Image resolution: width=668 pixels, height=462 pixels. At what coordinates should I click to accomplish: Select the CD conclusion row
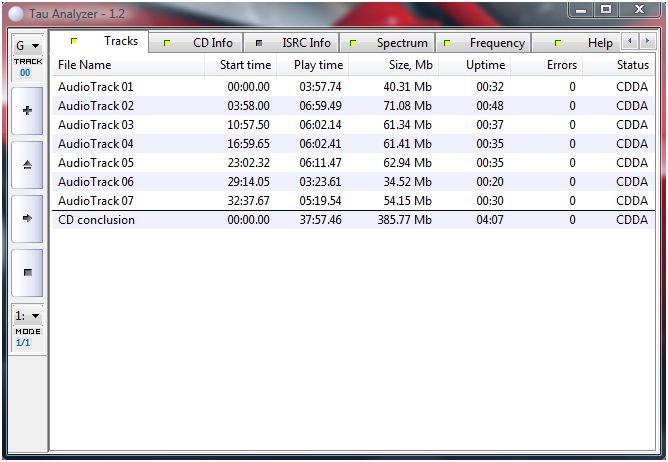[x=96, y=220]
